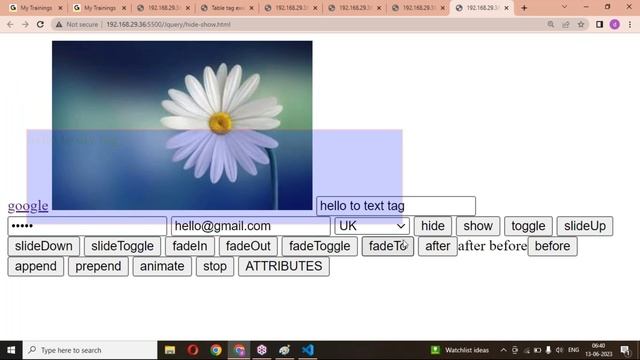
Task: Click the browser forward arrow
Action: click(x=25, y=24)
